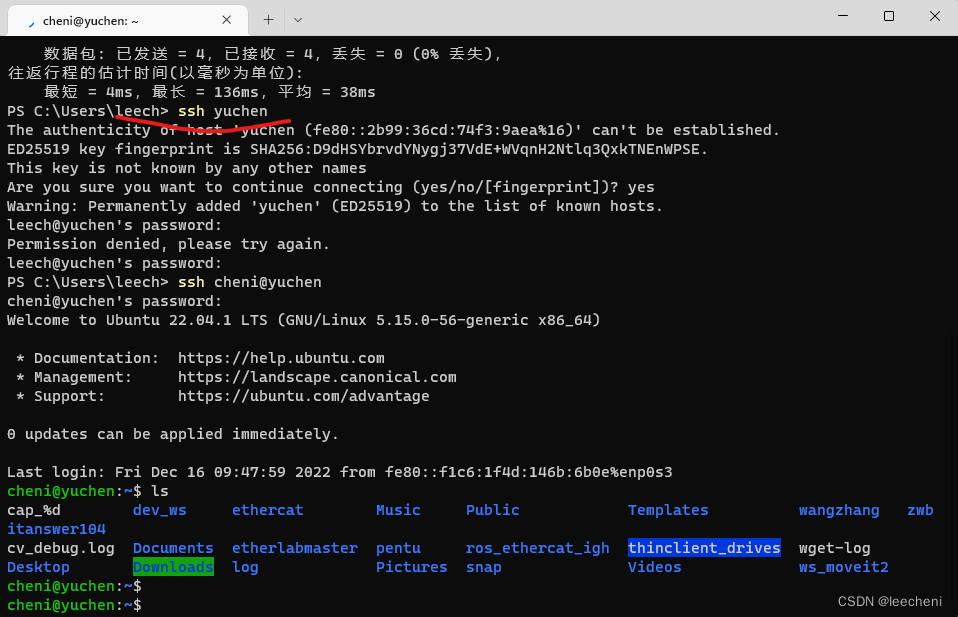Click the ros_ethercat_igh directory name
The image size is (958, 617).
tap(537, 547)
